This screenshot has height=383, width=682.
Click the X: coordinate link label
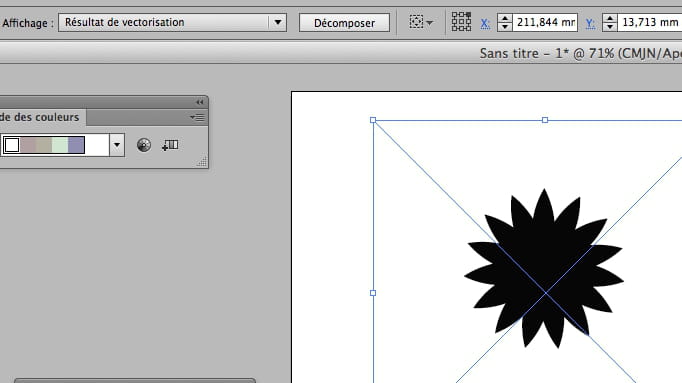tap(485, 23)
